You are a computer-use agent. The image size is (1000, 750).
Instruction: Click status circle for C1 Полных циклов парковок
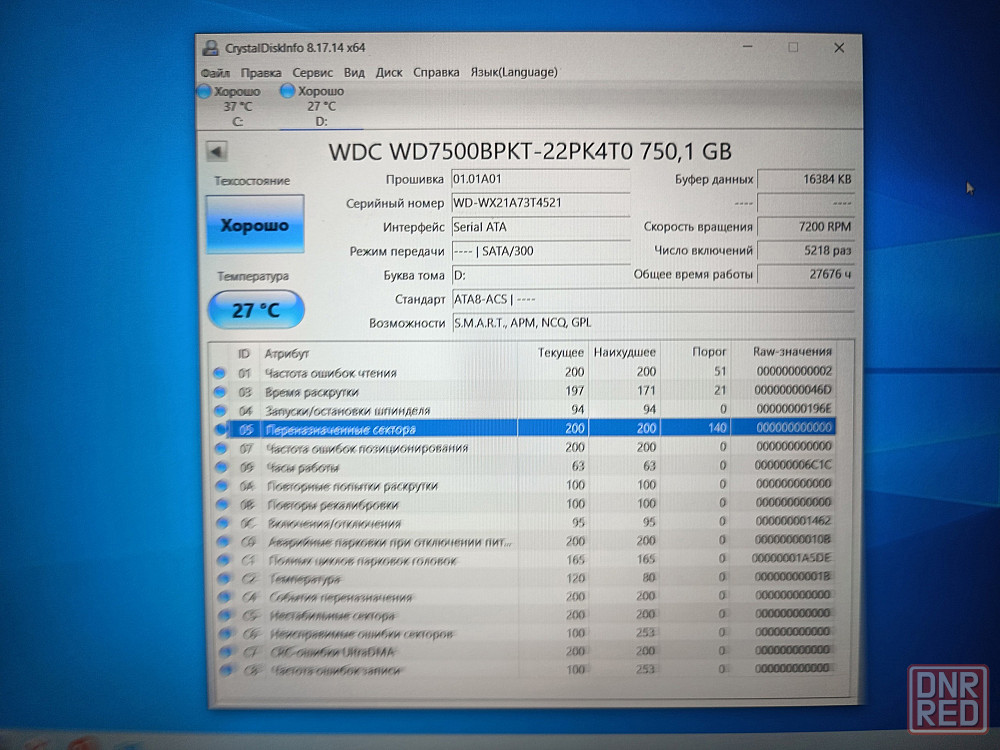(x=224, y=560)
